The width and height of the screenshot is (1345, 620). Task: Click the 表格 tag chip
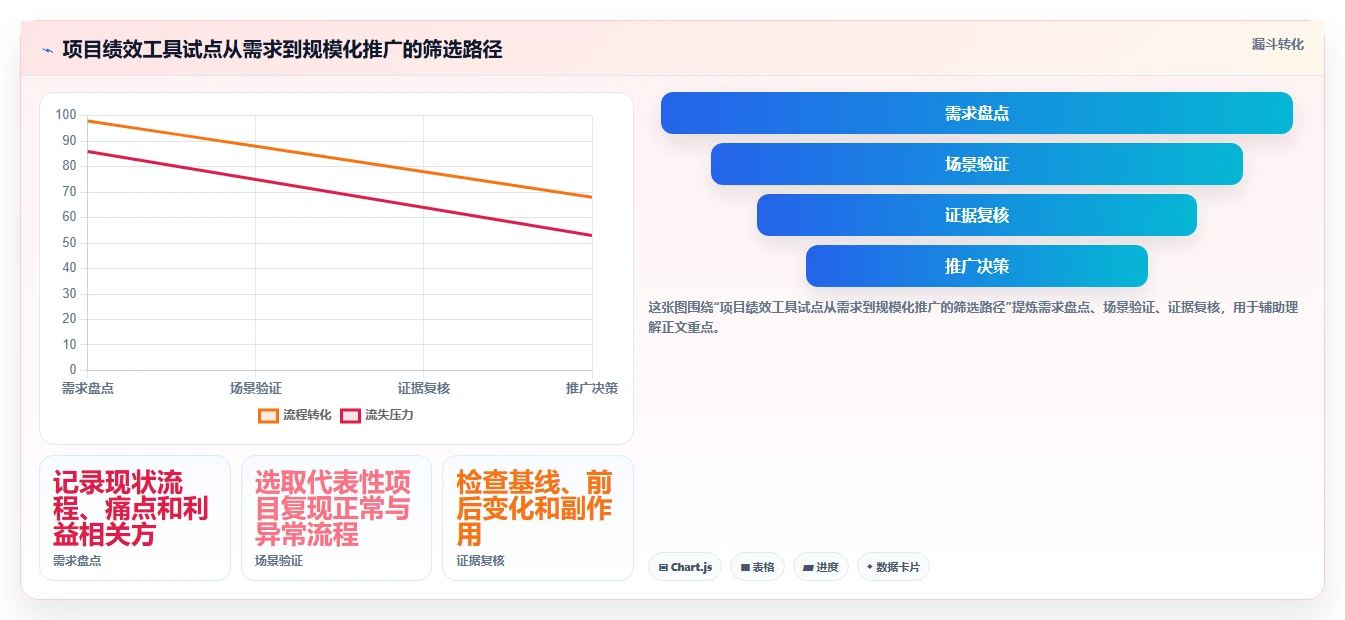tap(757, 567)
